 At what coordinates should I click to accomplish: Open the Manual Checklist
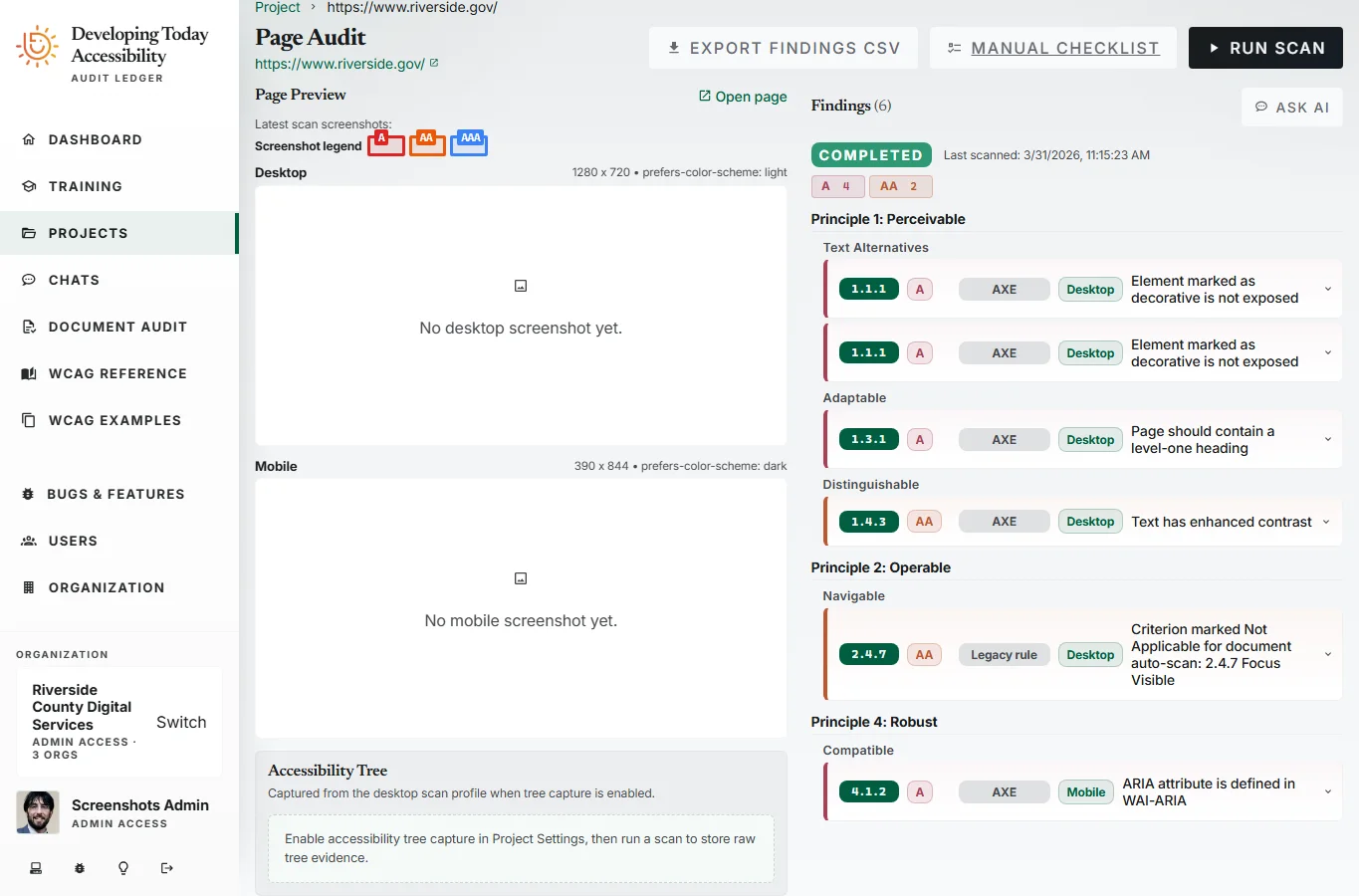pyautogui.click(x=1053, y=48)
